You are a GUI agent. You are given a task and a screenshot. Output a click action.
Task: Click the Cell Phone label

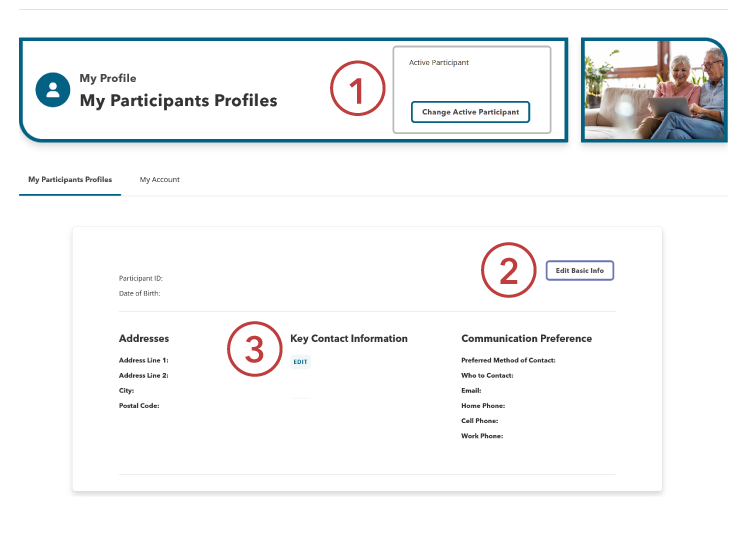tap(479, 421)
